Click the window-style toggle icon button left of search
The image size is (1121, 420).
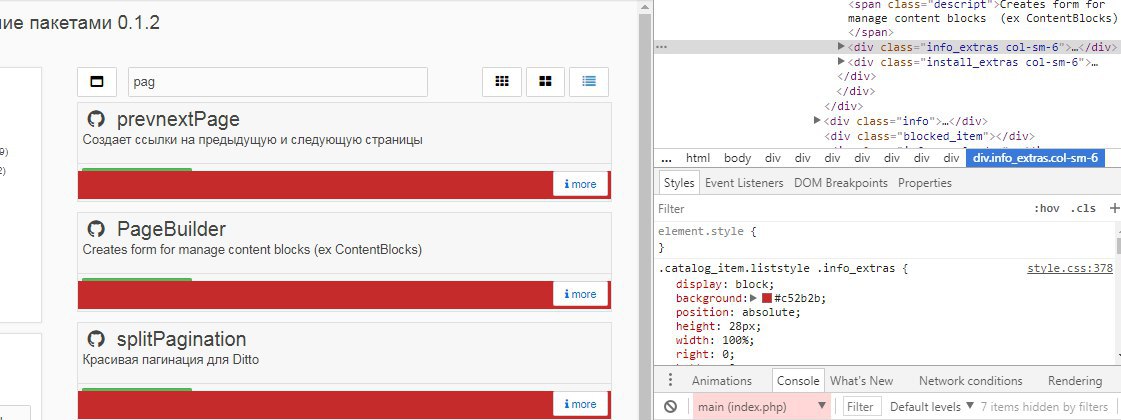click(97, 82)
